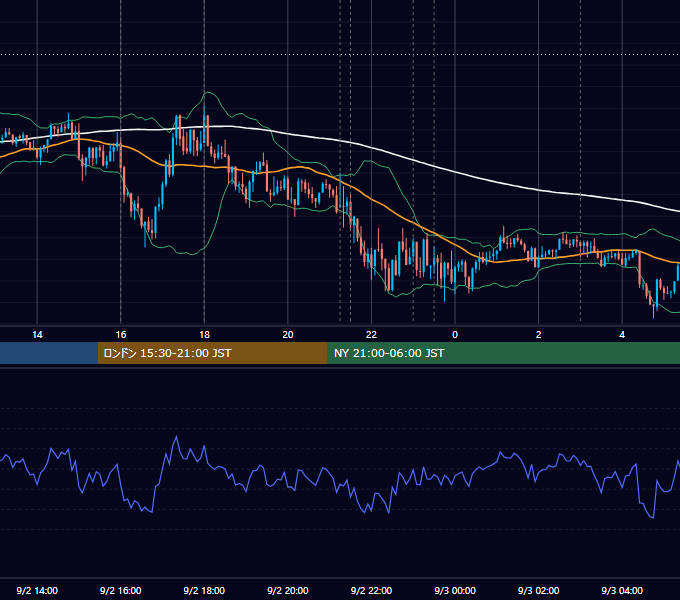
Task: Click the hour label 0 on price chart axis
Action: (x=455, y=335)
